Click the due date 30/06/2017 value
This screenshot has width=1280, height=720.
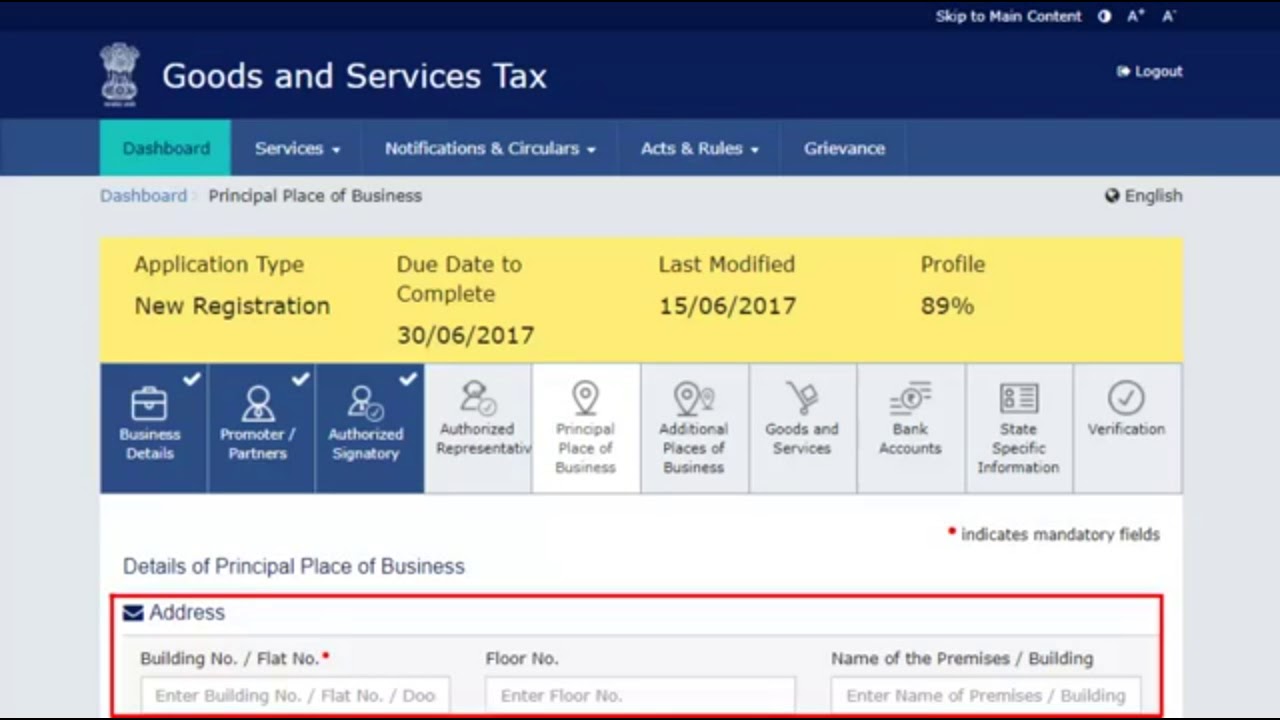[465, 335]
